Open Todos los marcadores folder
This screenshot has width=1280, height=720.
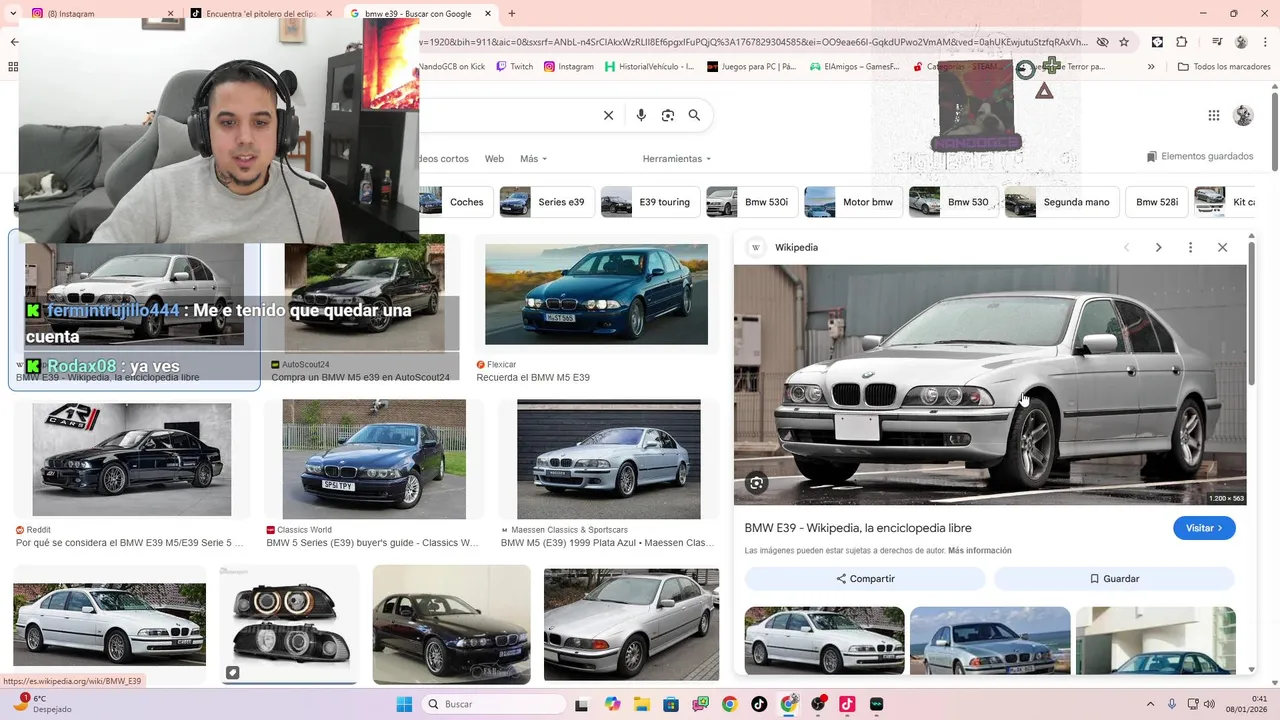[1224, 67]
